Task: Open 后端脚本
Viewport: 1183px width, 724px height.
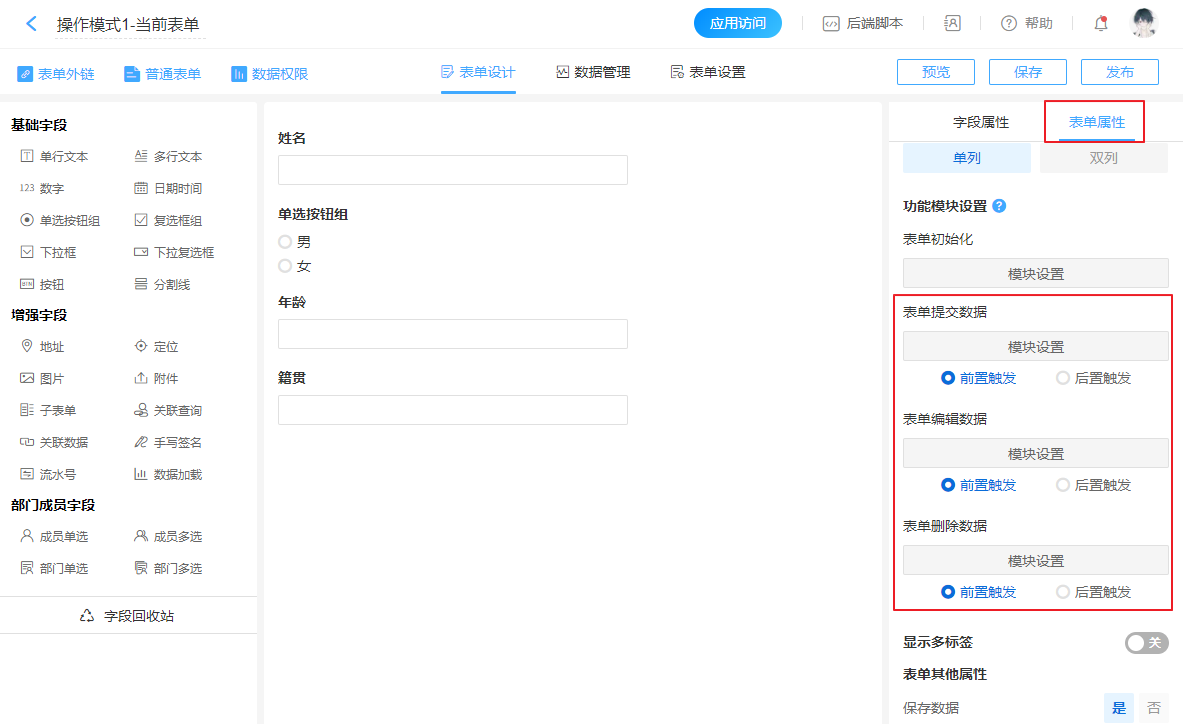Action: (862, 23)
